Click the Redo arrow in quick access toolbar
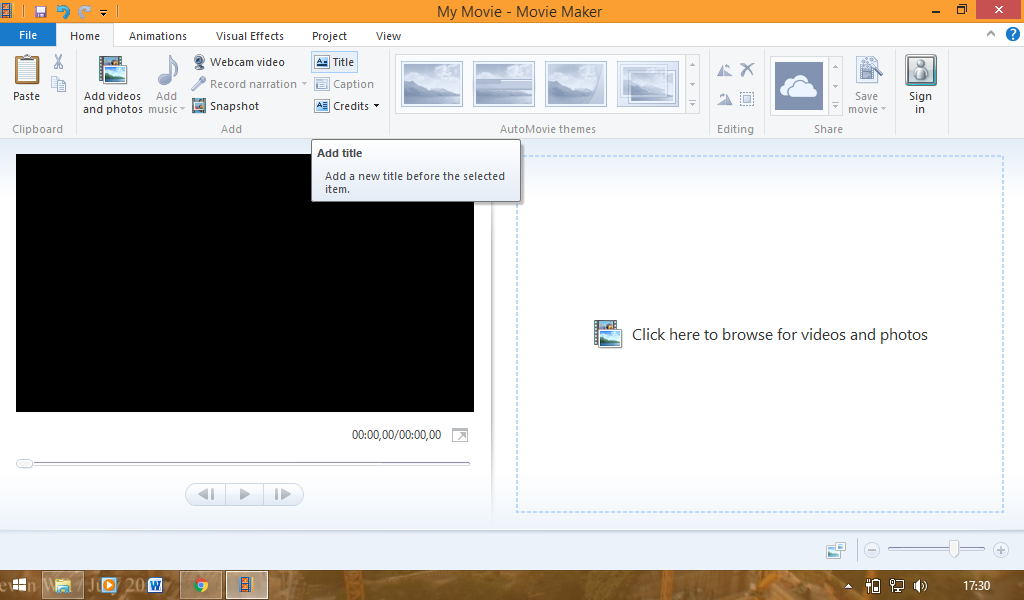This screenshot has height=600, width=1024. pyautogui.click(x=84, y=12)
